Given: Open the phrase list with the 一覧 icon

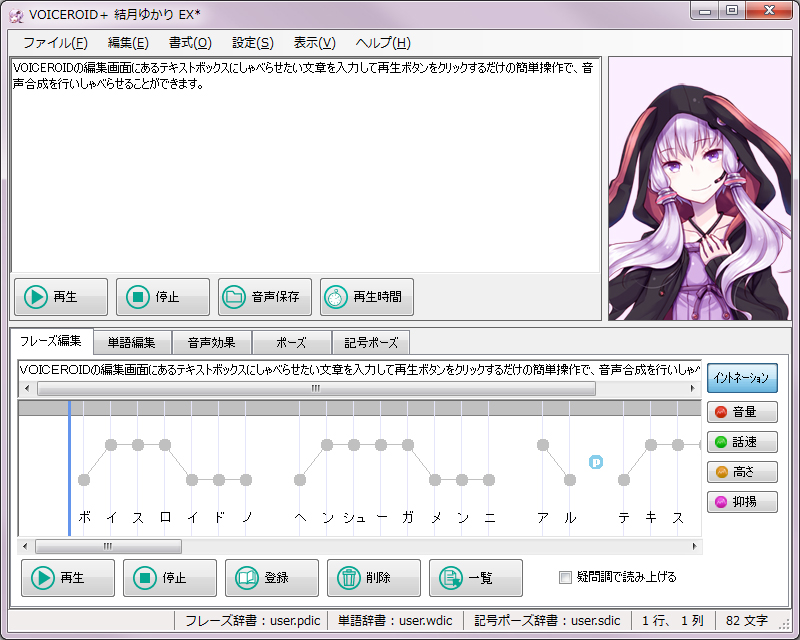Looking at the screenshot, I should tap(476, 578).
